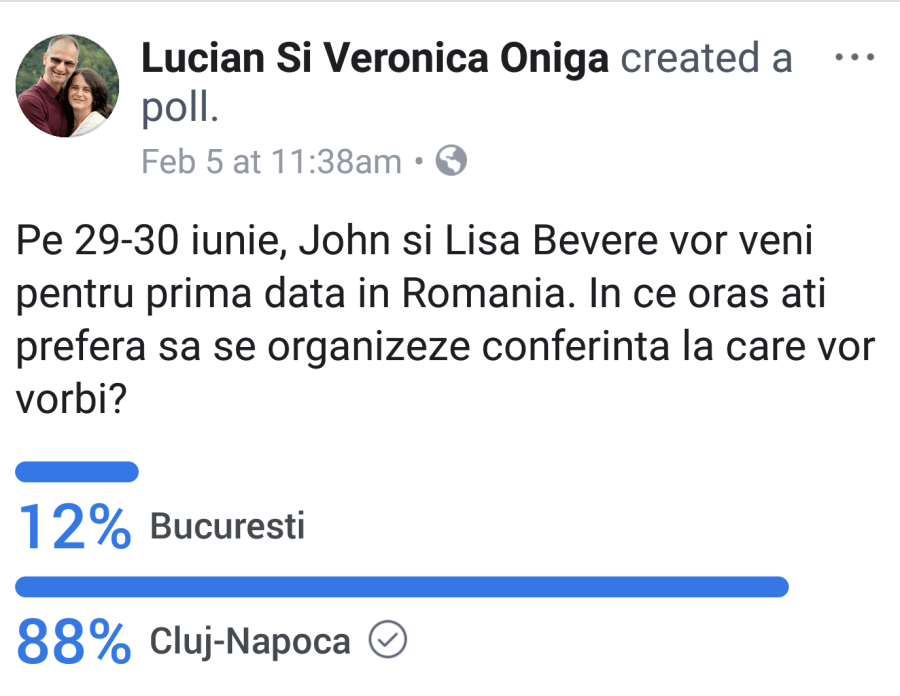This screenshot has width=900, height=696.
Task: Click the 88% vote percentage
Action: (75, 642)
